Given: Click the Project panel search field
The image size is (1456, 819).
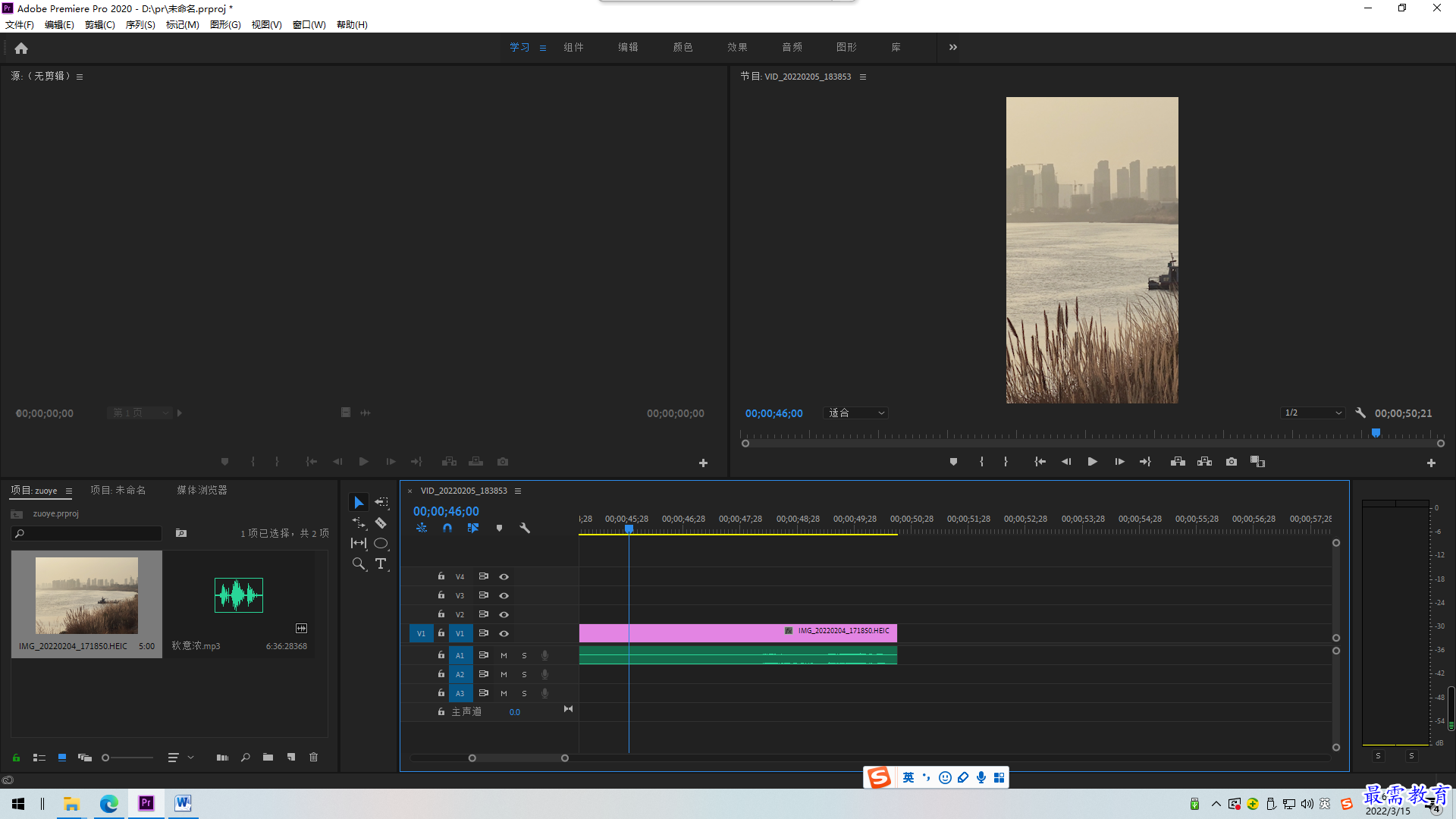Looking at the screenshot, I should [87, 533].
